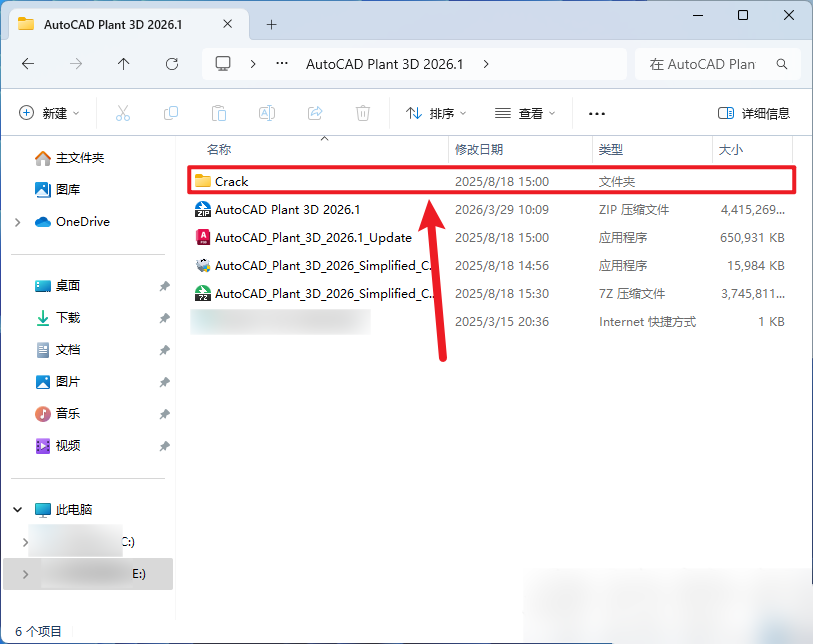The image size is (813, 644).
Task: Go up one folder level
Action: coord(123,64)
